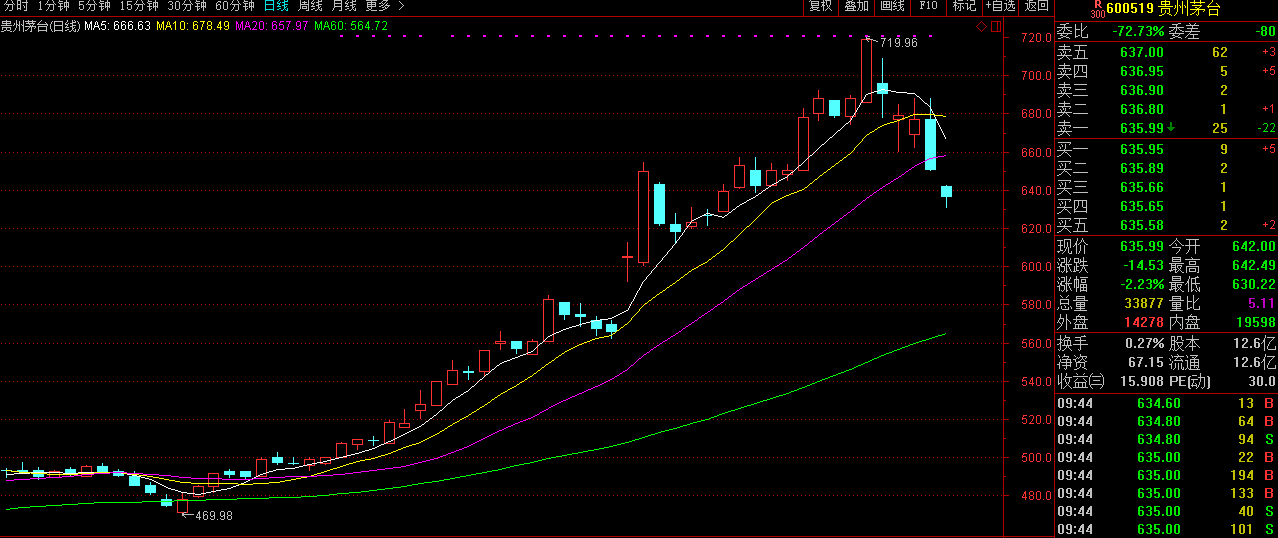
Task: Add stock via +自选 button
Action: [x=1000, y=6]
